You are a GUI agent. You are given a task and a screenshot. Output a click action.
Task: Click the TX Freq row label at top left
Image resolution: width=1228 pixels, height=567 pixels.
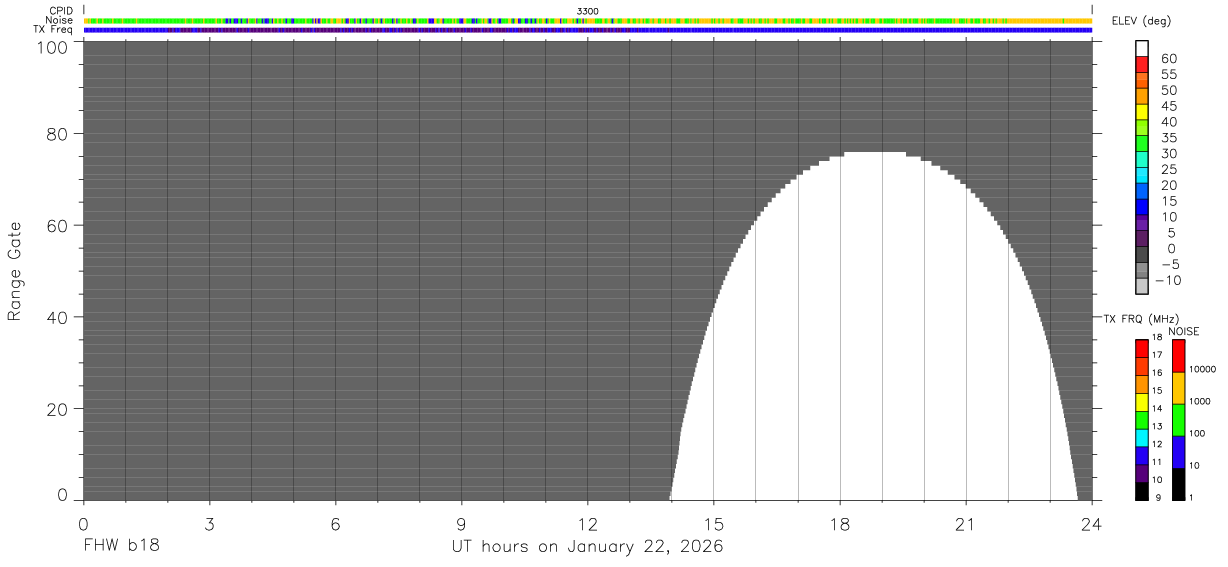(54, 29)
